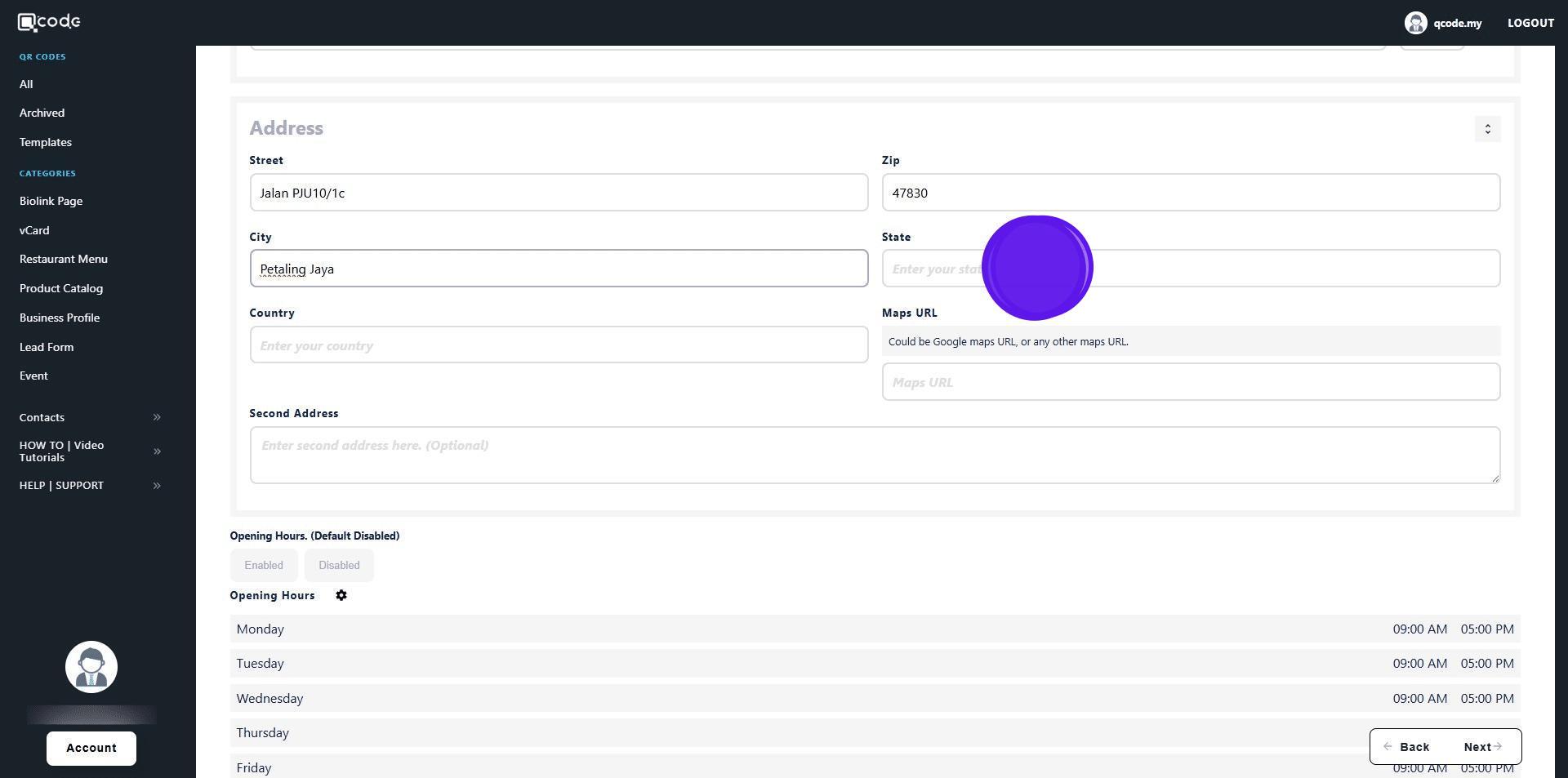The image size is (1568, 778).
Task: Expand the Contacts sidebar chevron
Action: [157, 417]
